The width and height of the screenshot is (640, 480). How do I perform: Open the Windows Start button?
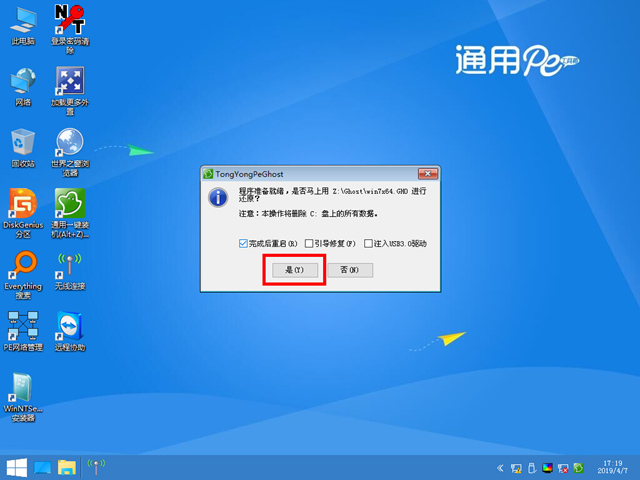point(17,468)
